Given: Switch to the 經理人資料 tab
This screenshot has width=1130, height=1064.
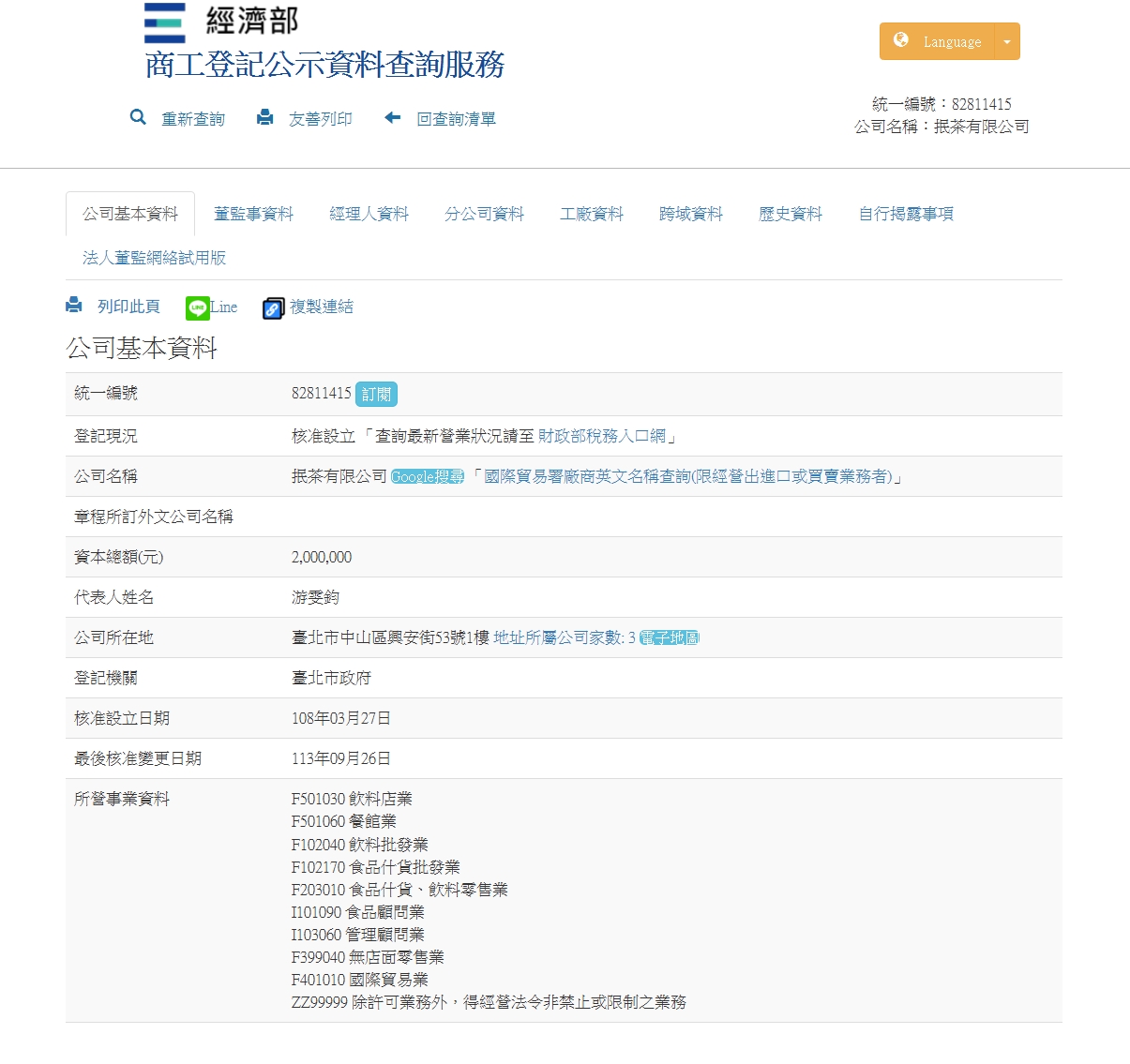Looking at the screenshot, I should [x=369, y=214].
